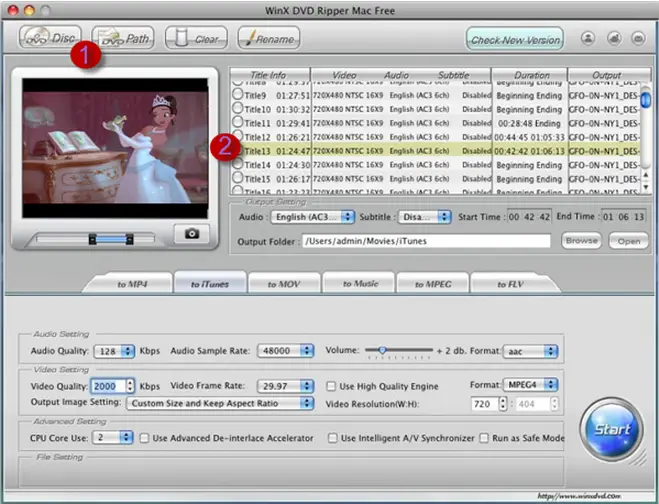Open the video Format MPEG4 dropdown
The height and width of the screenshot is (504, 659).
(530, 385)
